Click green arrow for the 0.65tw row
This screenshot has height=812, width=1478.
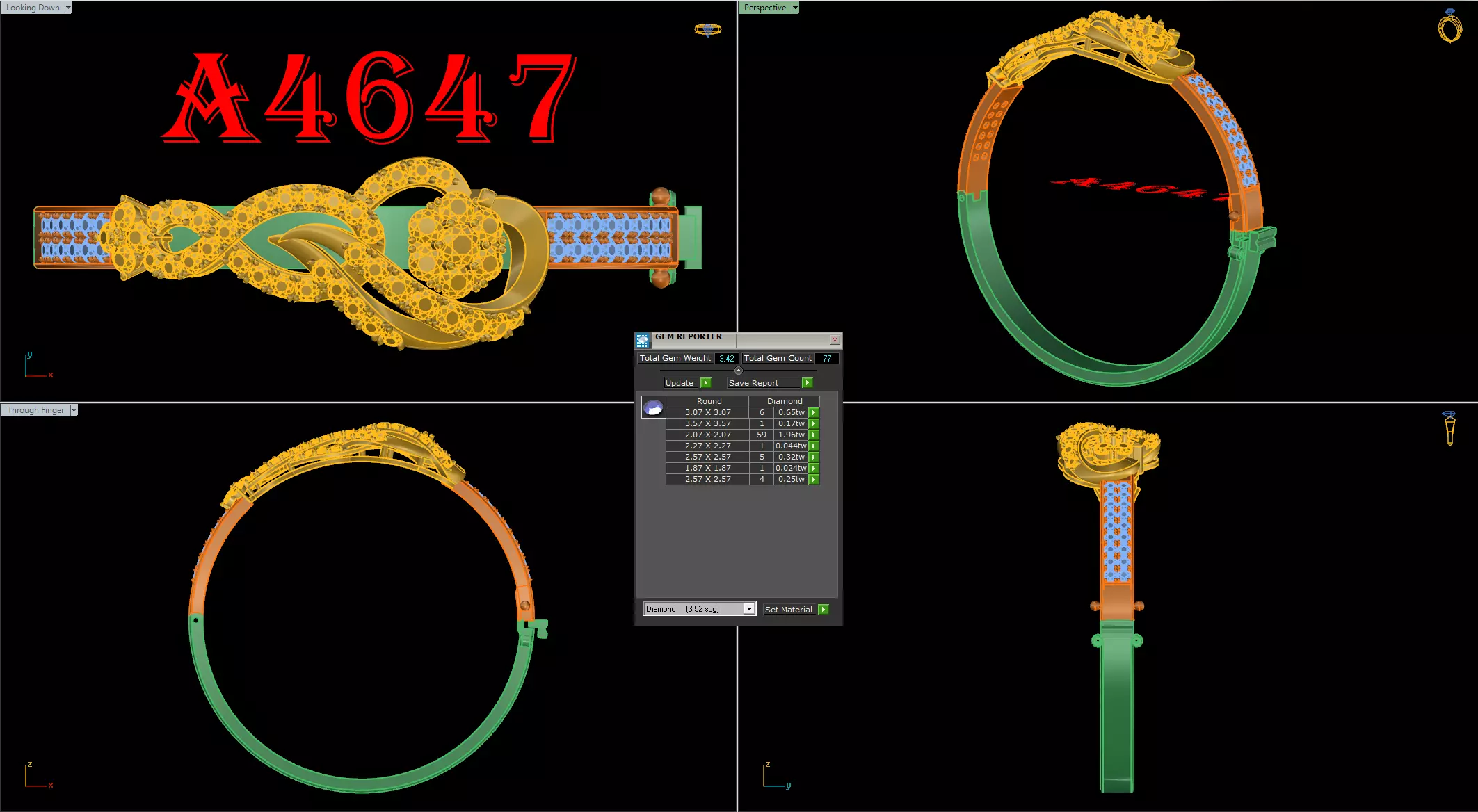[814, 412]
